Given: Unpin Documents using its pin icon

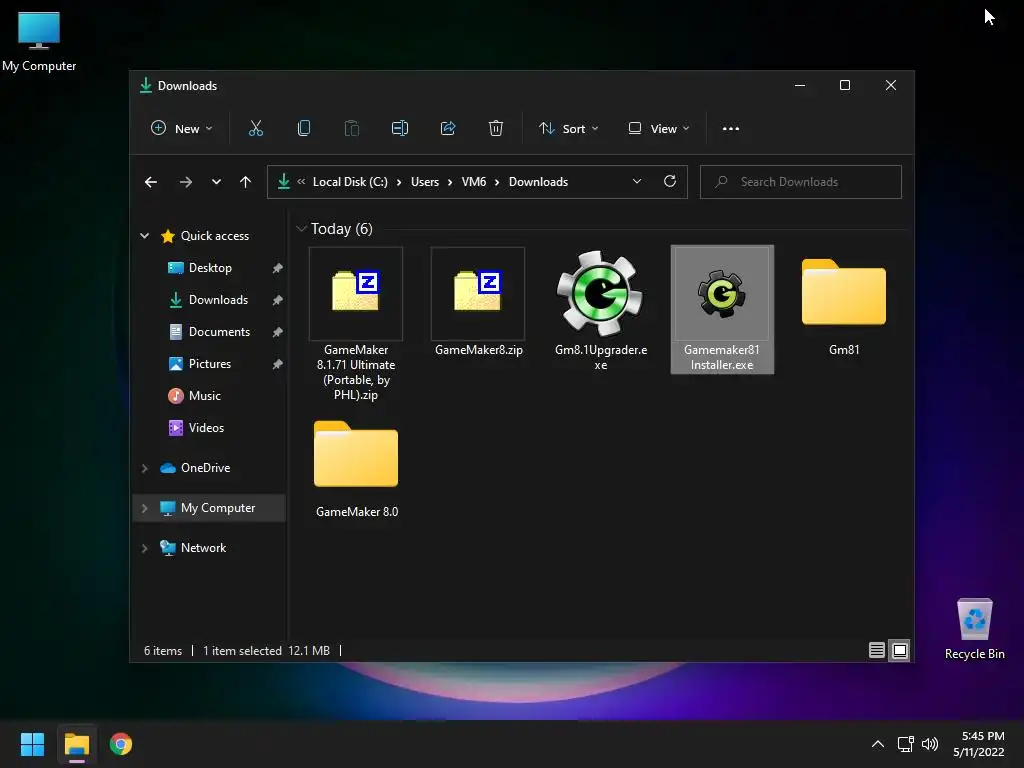Looking at the screenshot, I should click(278, 332).
